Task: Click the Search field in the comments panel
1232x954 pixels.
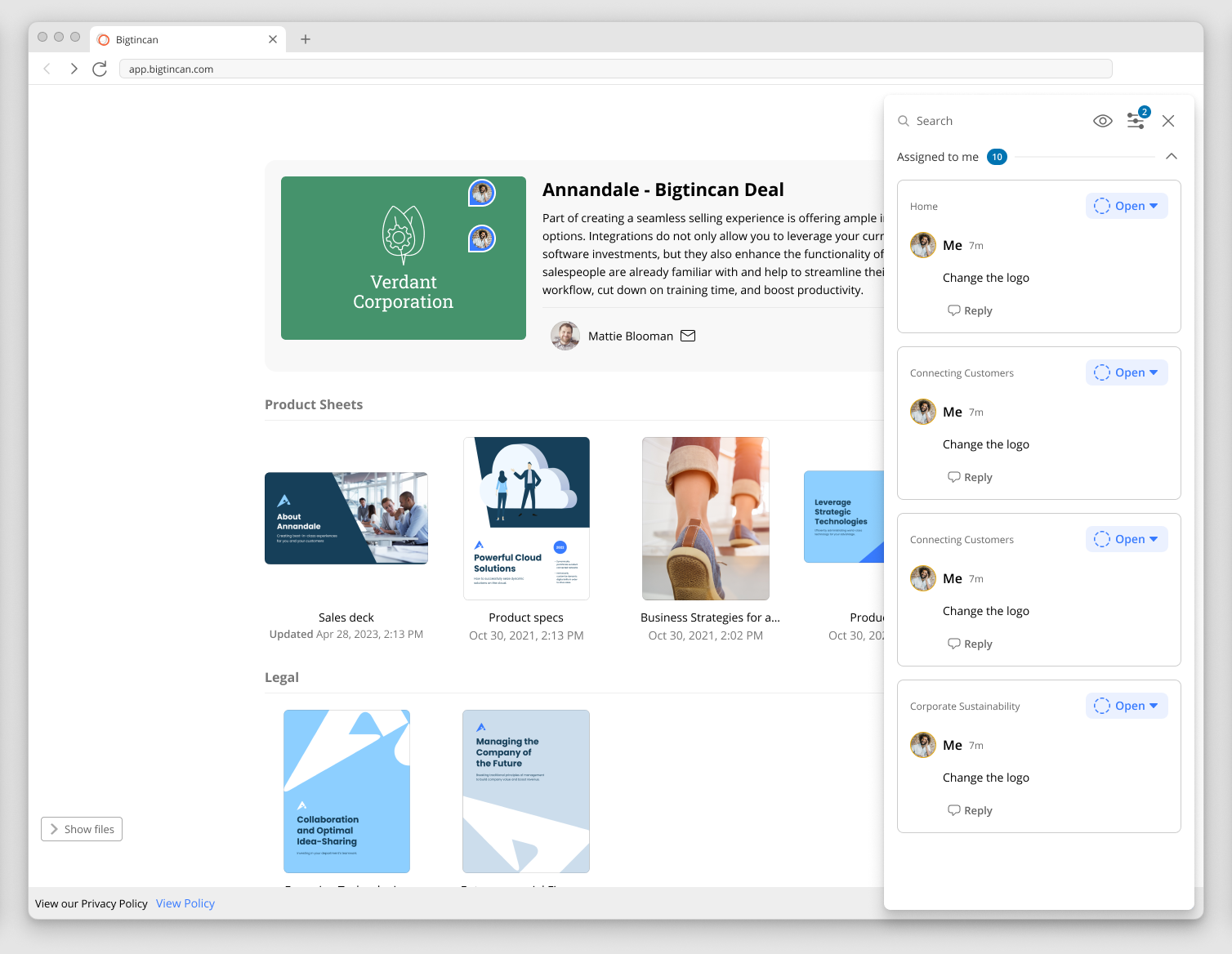Action: [x=989, y=121]
